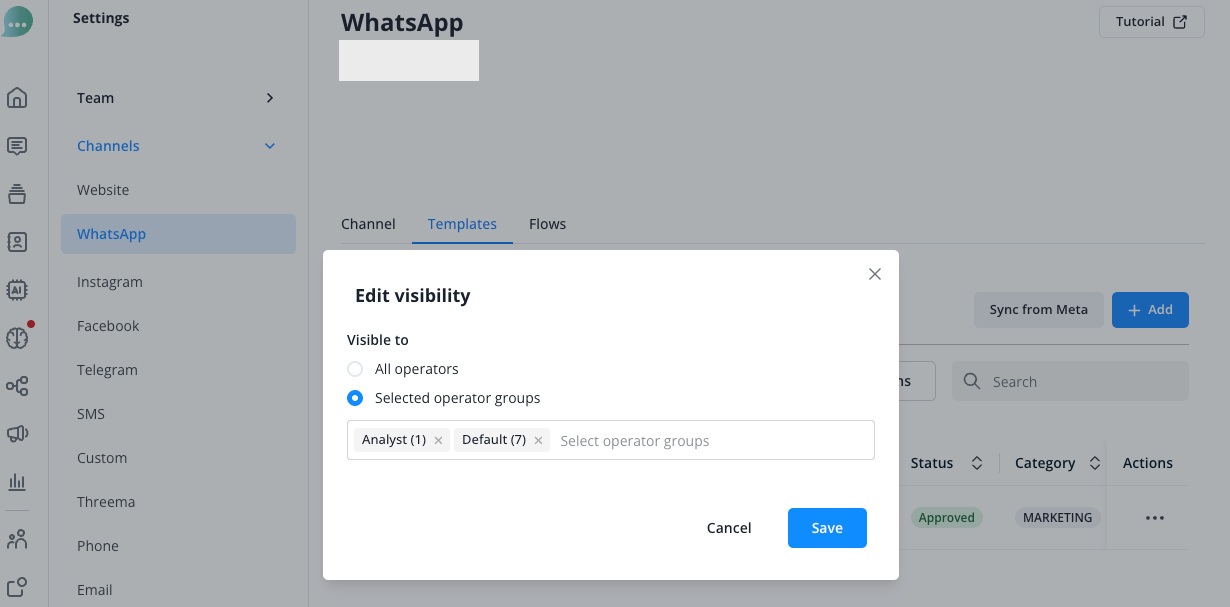
Task: Open the team members icon in sidebar
Action: coord(17,540)
